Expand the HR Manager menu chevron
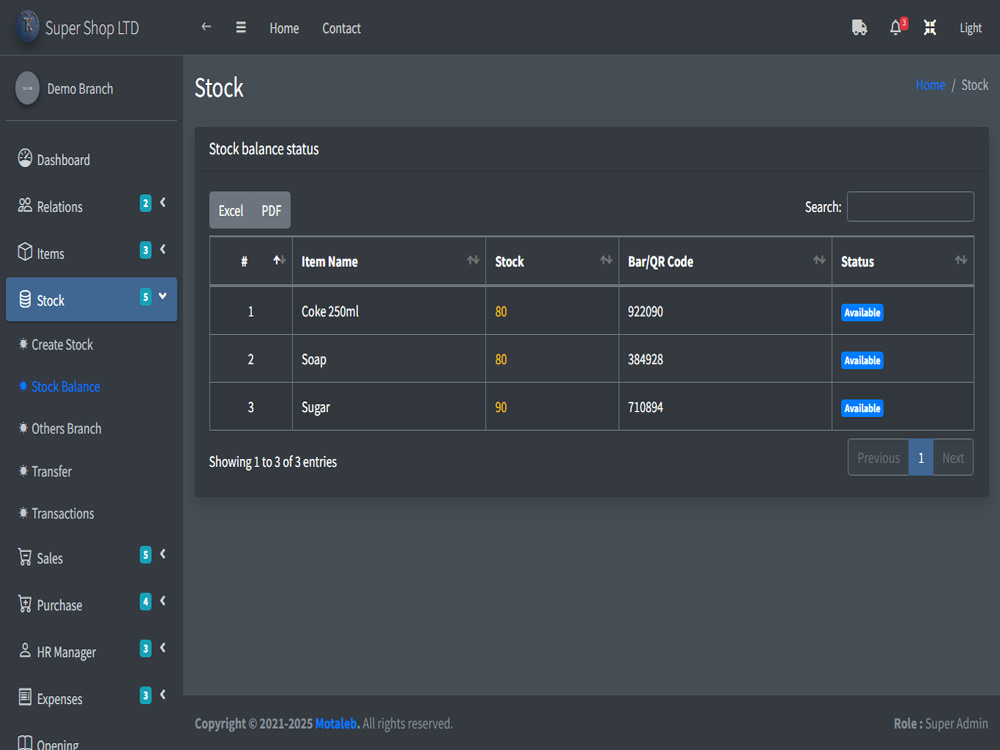 [163, 648]
